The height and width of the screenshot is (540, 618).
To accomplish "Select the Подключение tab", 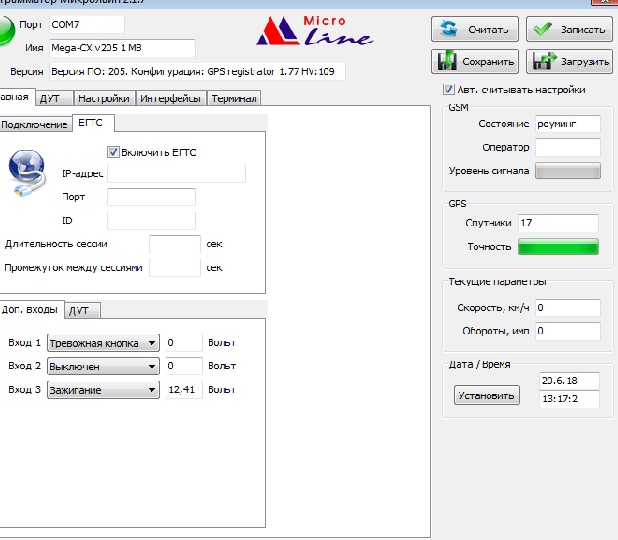I will point(34,124).
